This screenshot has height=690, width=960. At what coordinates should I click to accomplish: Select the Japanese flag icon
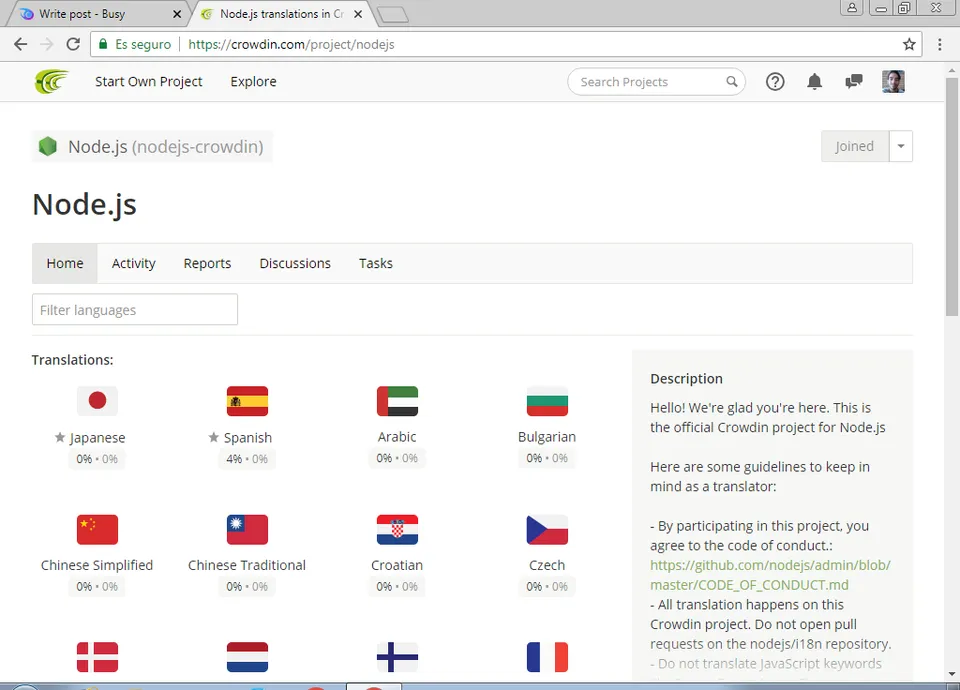coord(97,400)
